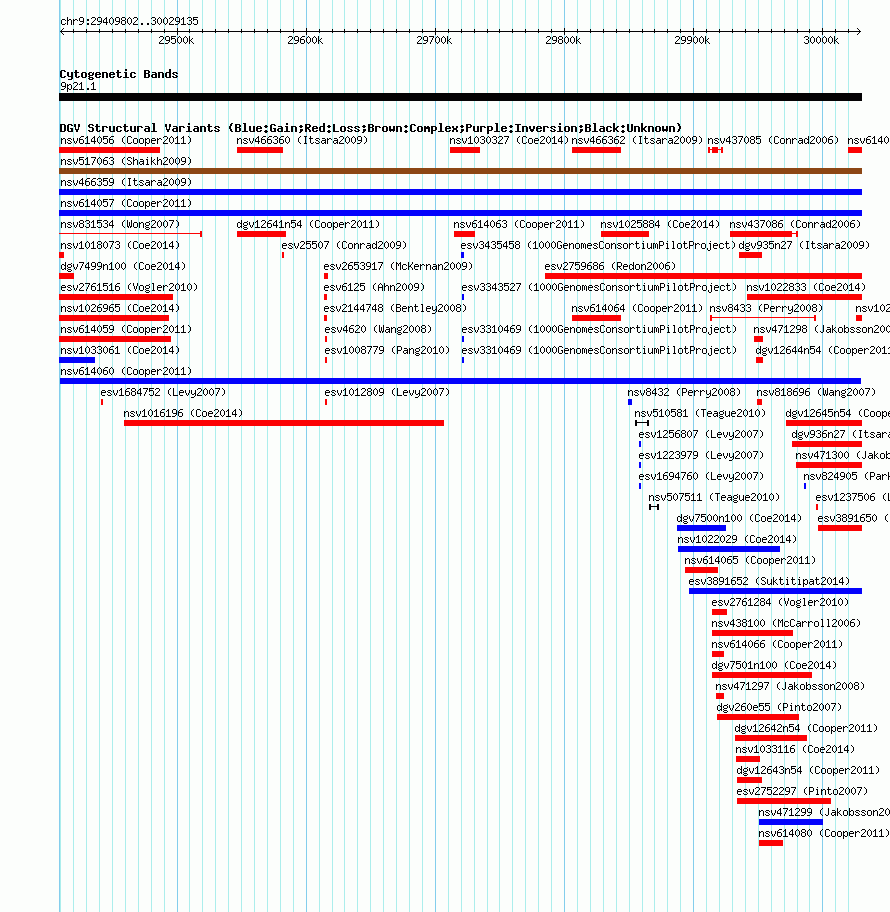The width and height of the screenshot is (890, 912).
Task: Click the 30000k ruler label
Action: [x=821, y=40]
